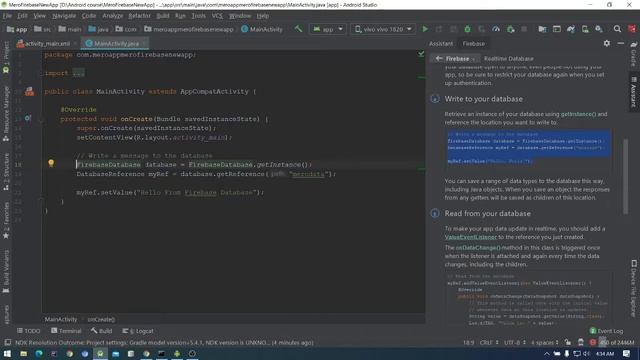Run the app with green play button

[425, 29]
